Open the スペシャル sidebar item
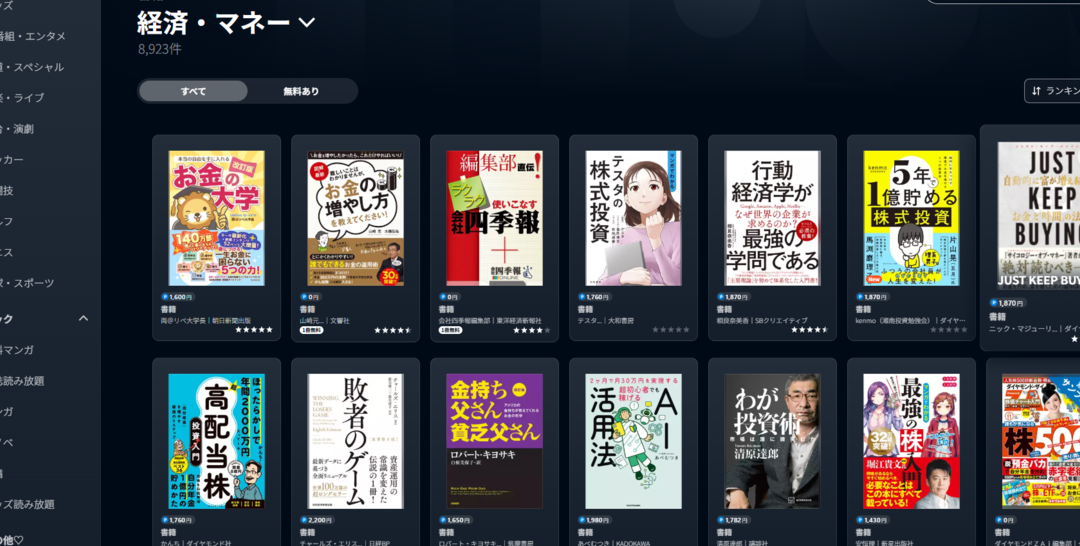The width and height of the screenshot is (1080, 546). (32, 67)
